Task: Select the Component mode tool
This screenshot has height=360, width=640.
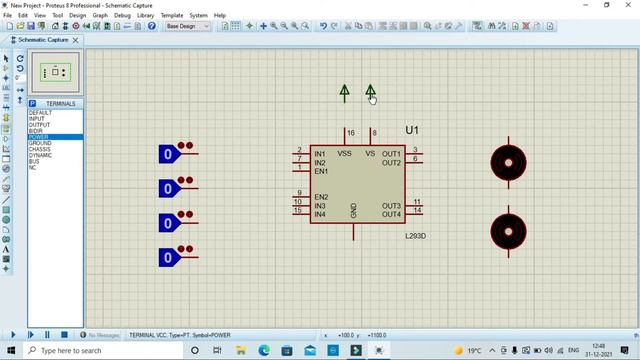Action: (6, 68)
